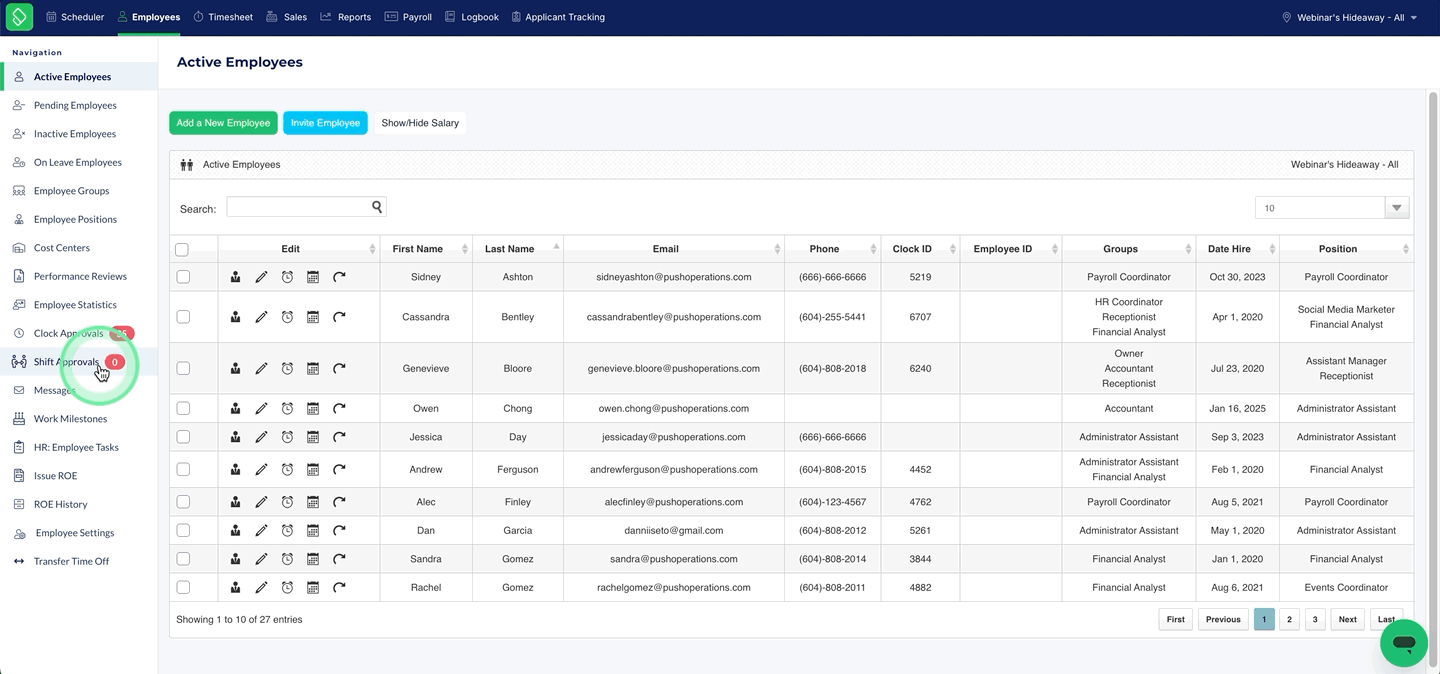This screenshot has height=674, width=1440.
Task: Click the sidneyashton@pushoperations.com email cell
Action: pyautogui.click(x=674, y=277)
